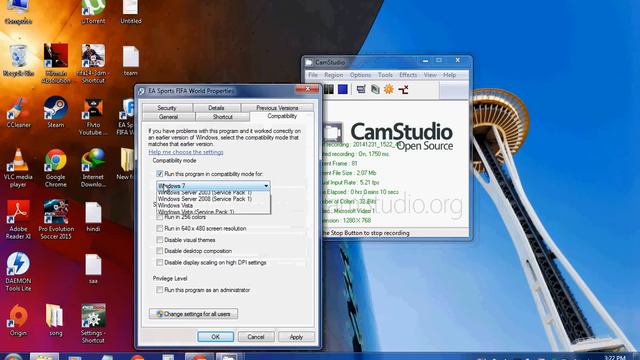Click the blue Stop button in CamStudio
Viewport: 640px width, 360px height.
[343, 89]
